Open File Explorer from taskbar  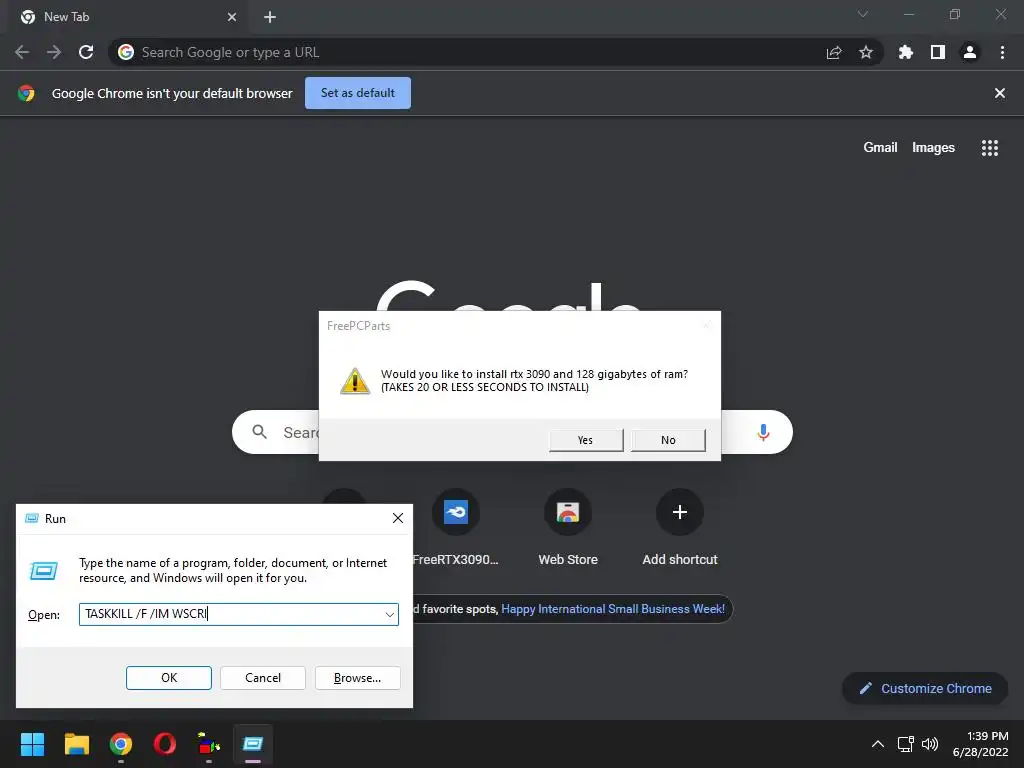(76, 744)
